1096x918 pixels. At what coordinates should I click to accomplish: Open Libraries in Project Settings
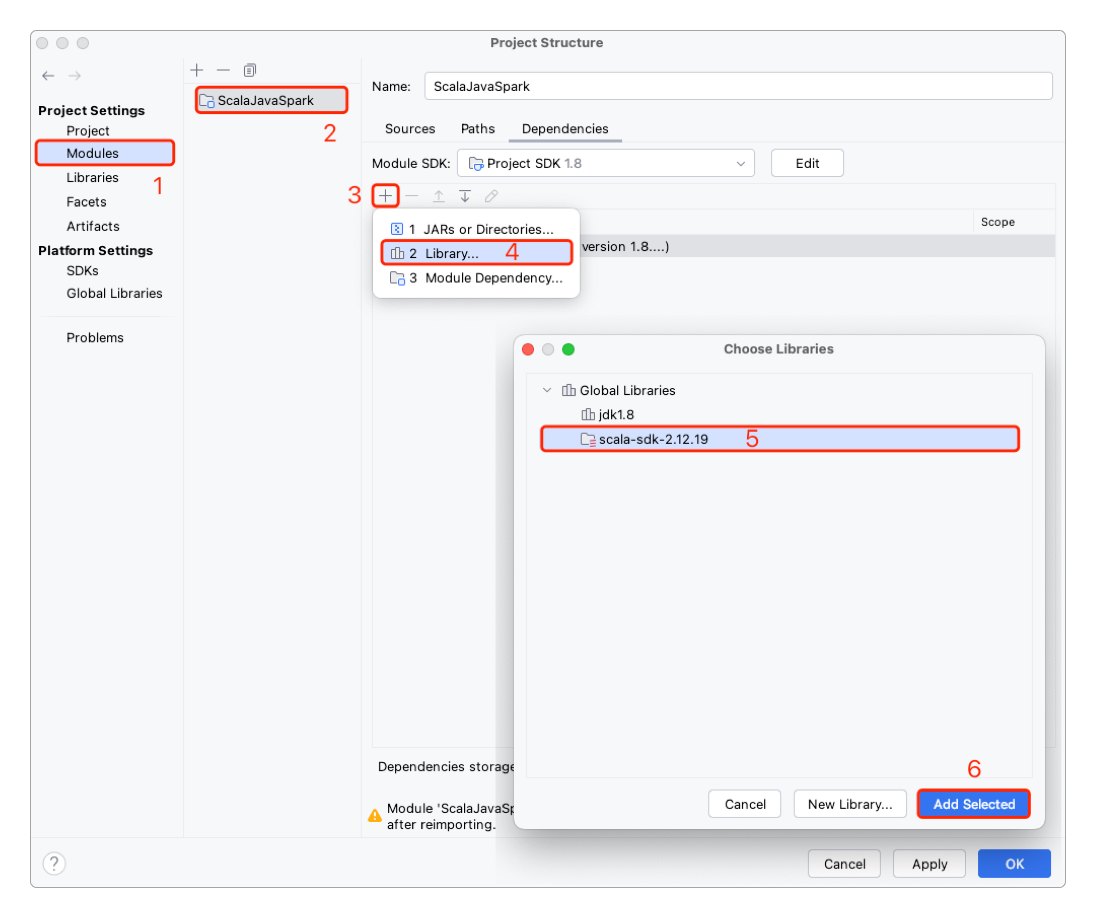(92, 178)
